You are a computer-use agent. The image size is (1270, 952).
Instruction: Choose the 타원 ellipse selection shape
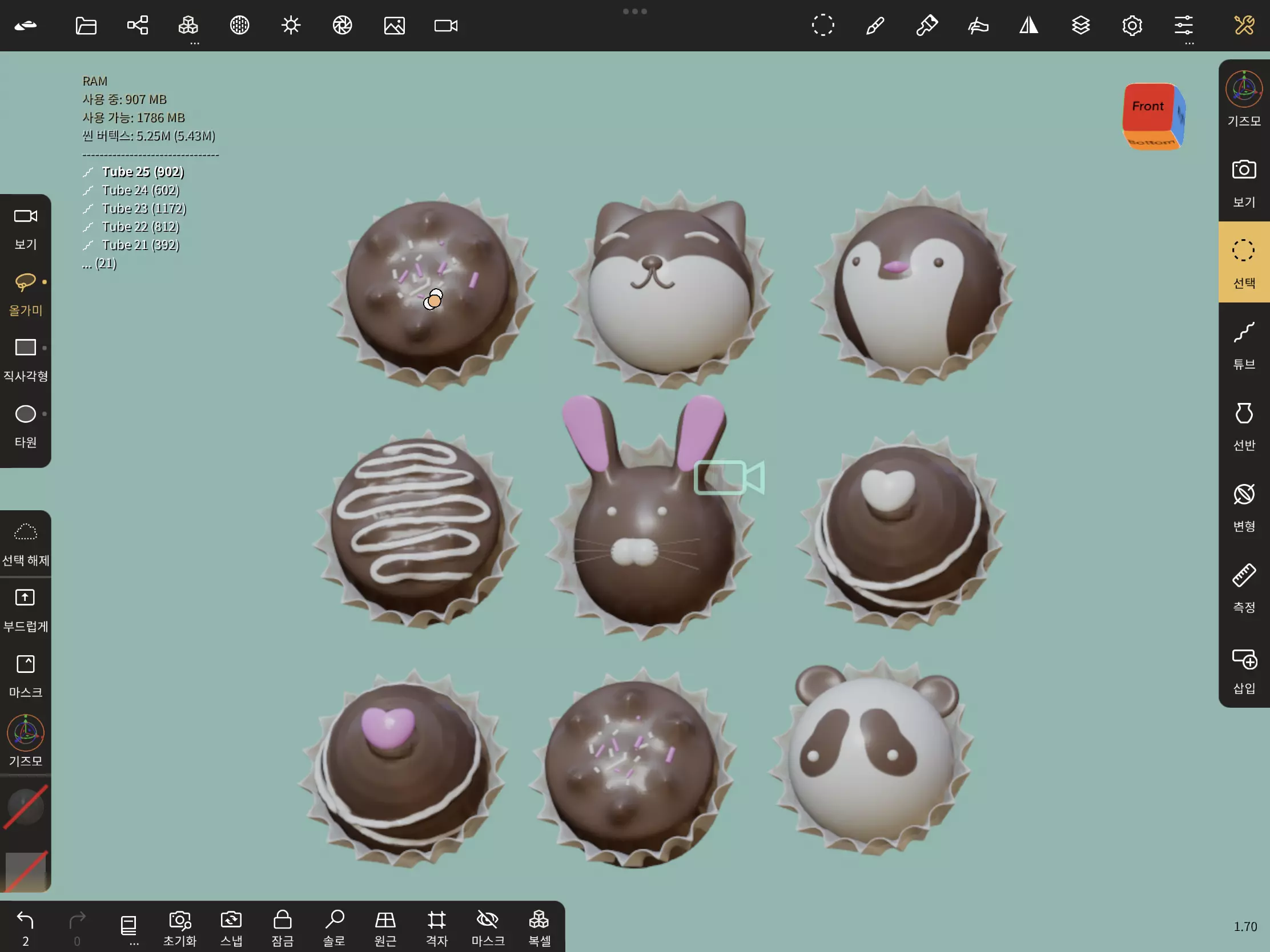click(x=25, y=426)
